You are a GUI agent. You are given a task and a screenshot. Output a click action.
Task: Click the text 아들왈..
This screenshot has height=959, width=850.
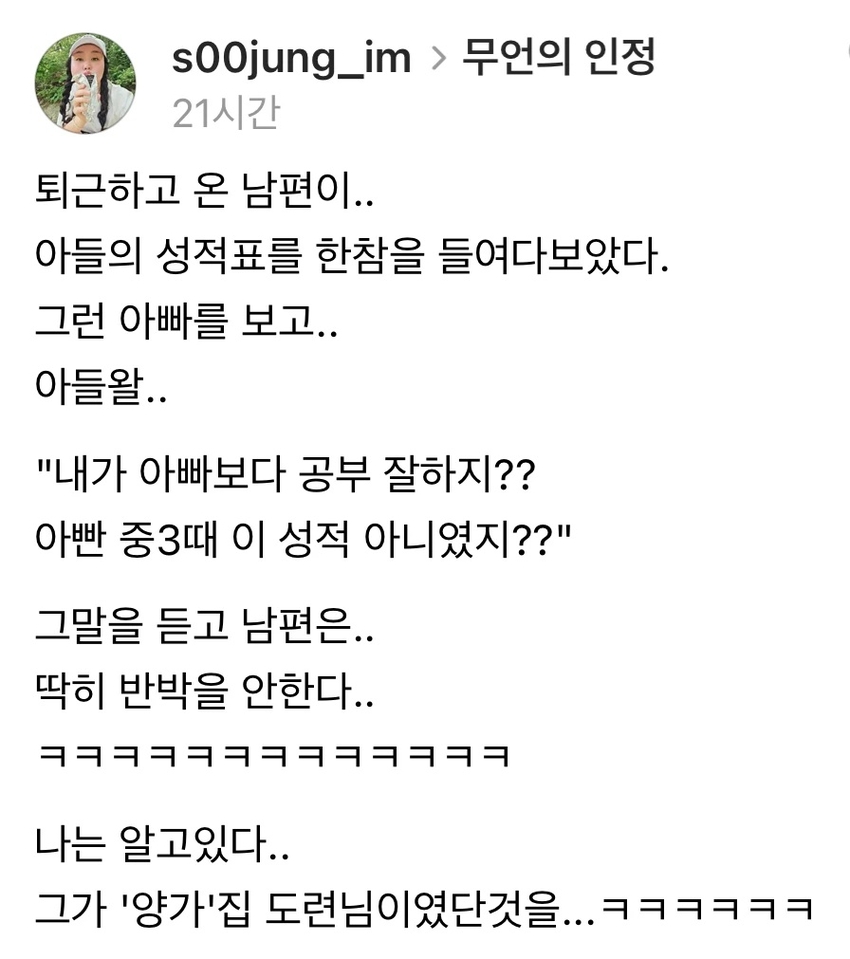click(101, 386)
